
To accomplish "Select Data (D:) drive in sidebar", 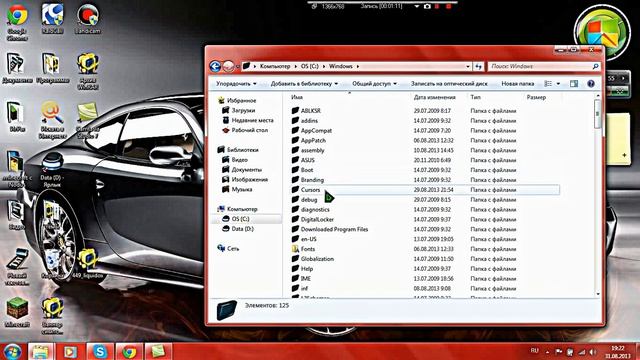I will click(x=242, y=229).
